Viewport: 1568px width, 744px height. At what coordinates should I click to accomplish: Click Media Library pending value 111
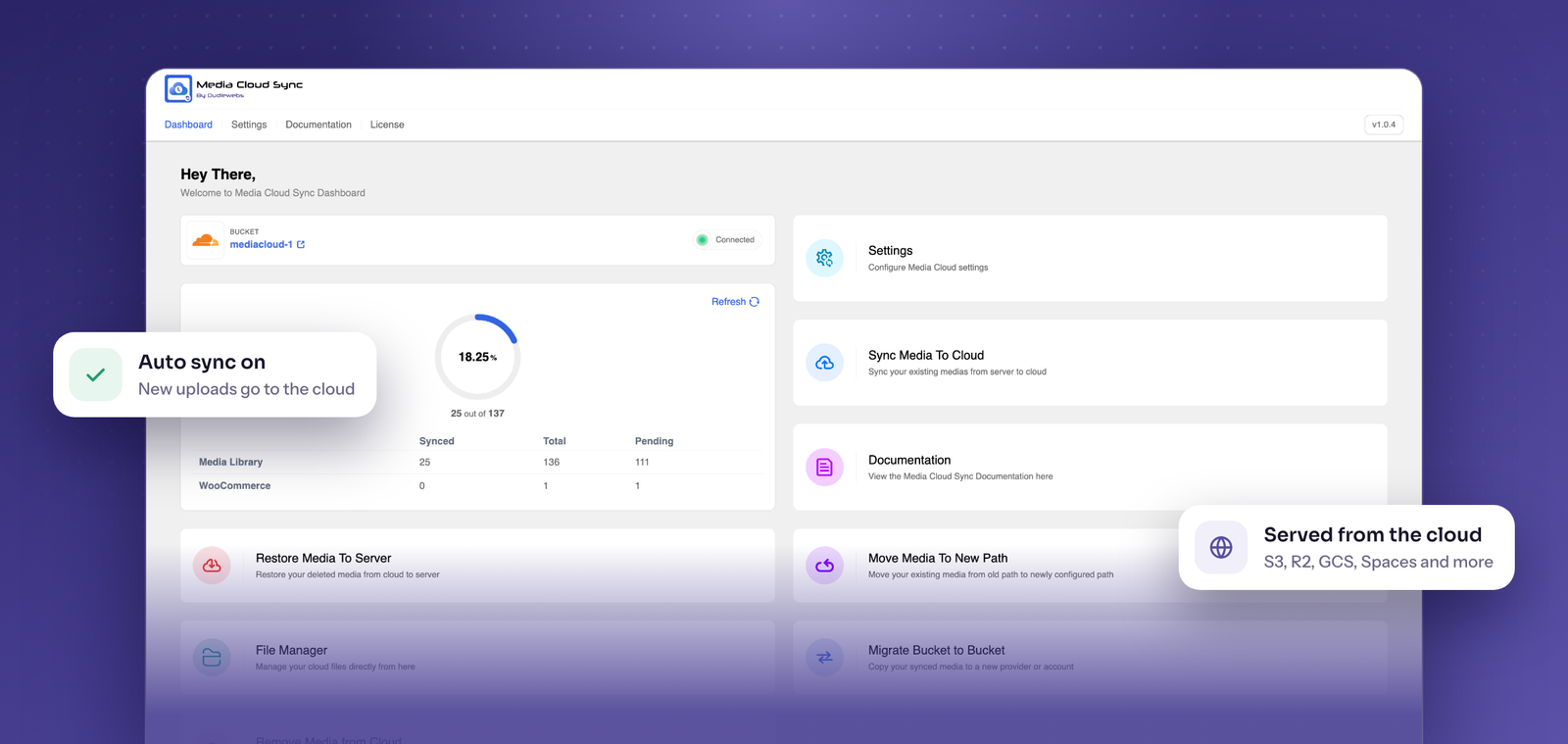point(642,462)
